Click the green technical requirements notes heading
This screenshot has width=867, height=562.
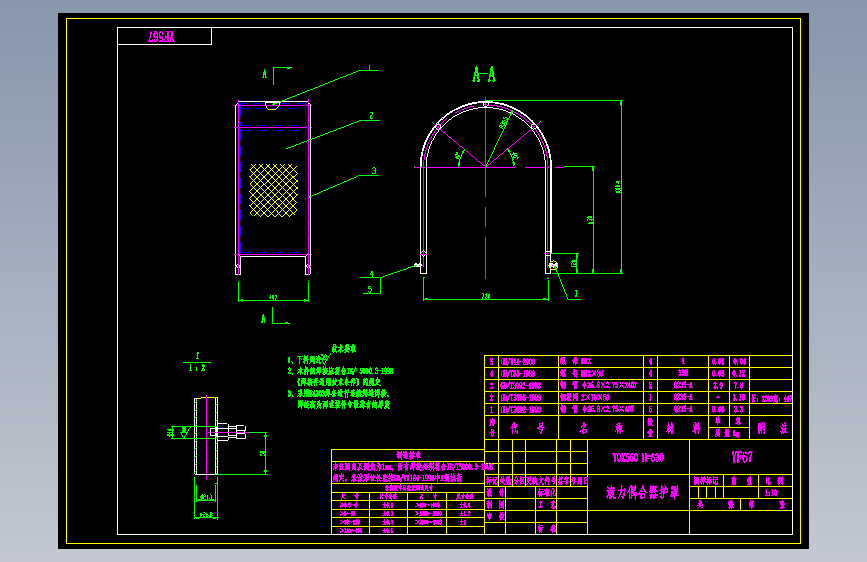343,348
